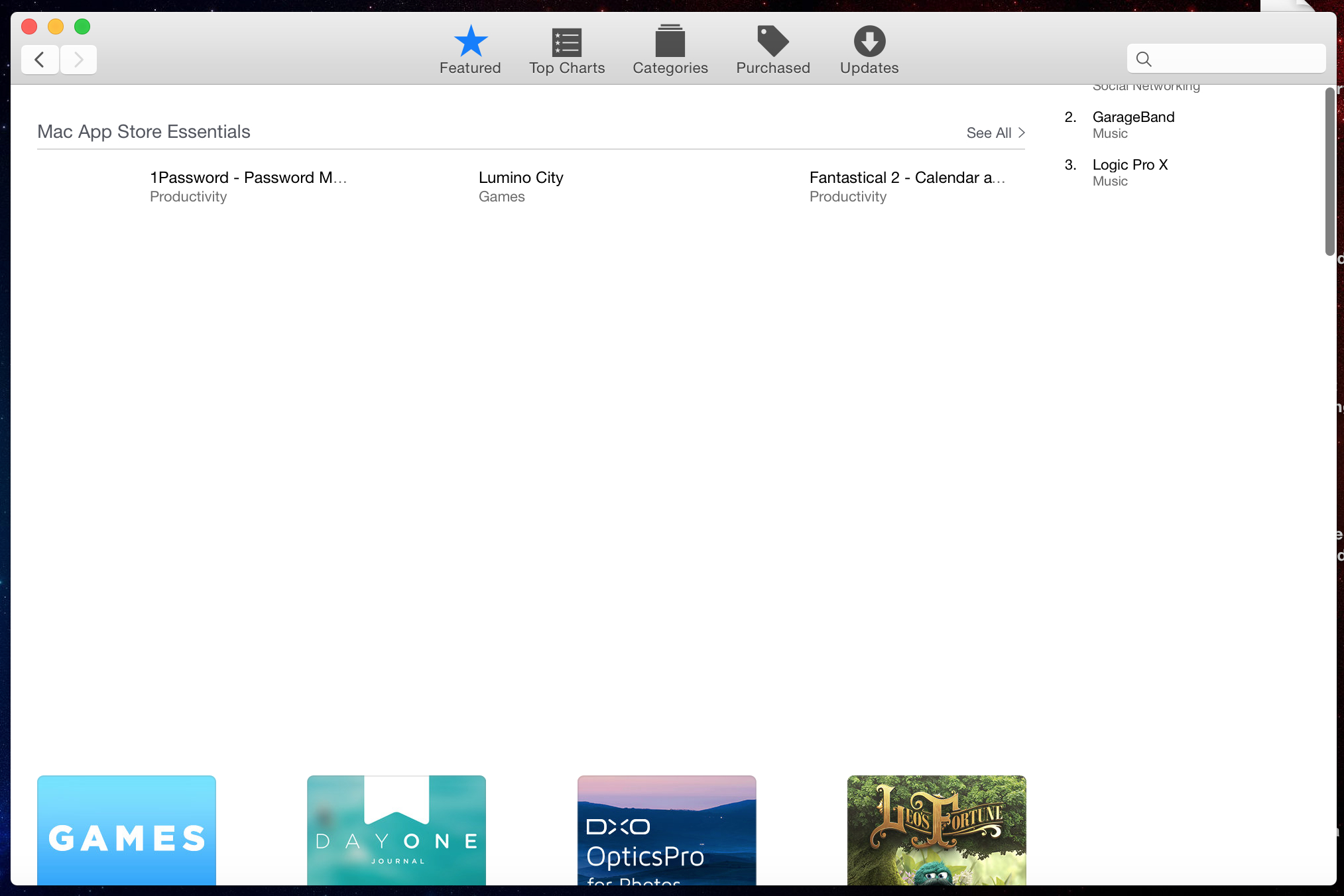Open Fantastical 2 - Calendar app link
The image size is (1344, 896).
[906, 178]
